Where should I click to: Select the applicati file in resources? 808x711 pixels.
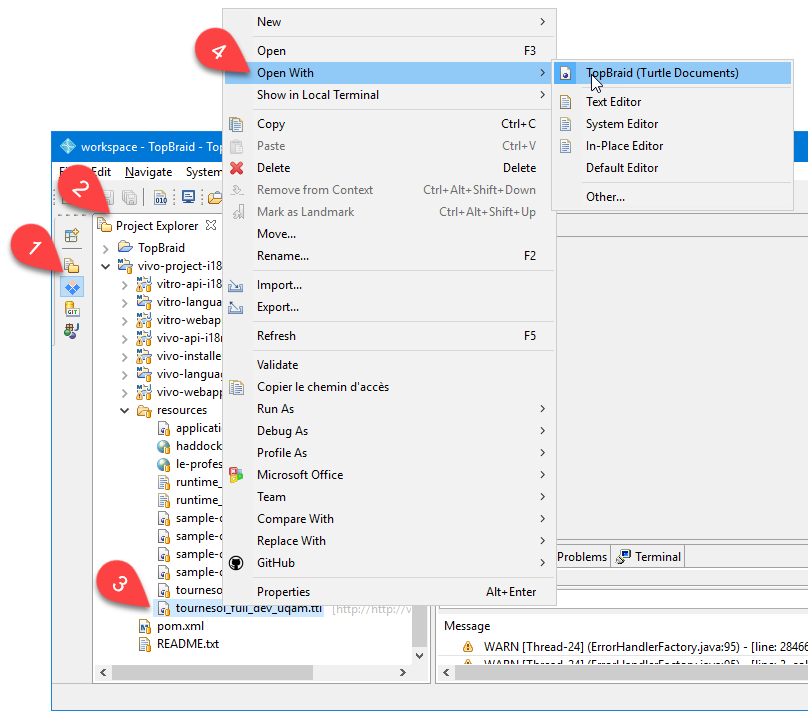tap(189, 428)
